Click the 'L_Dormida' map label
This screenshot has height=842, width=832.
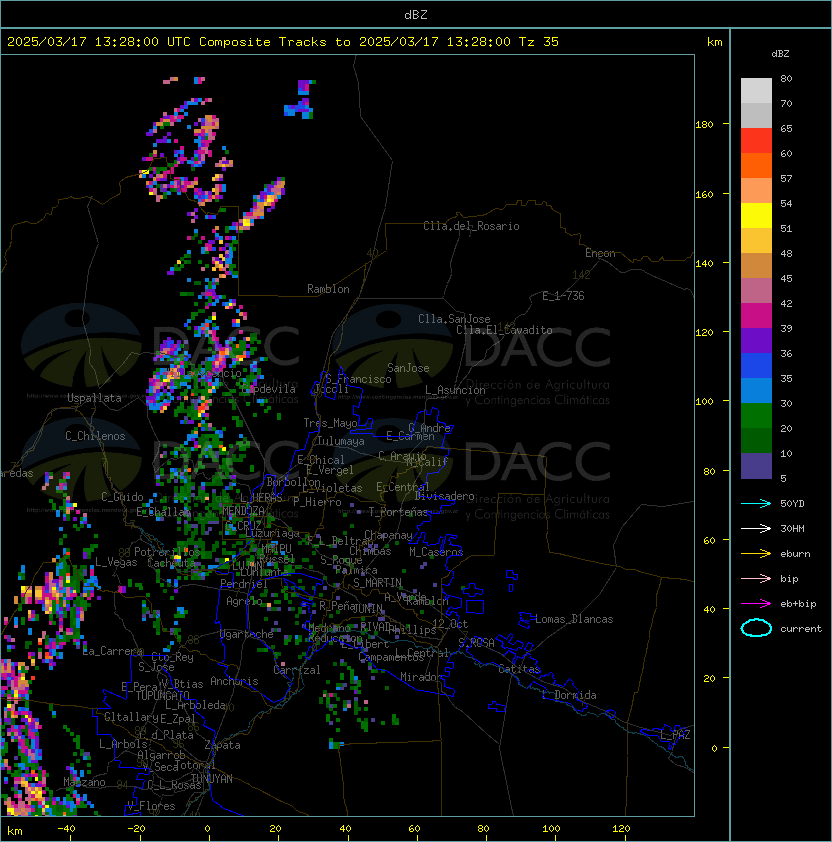tap(569, 695)
